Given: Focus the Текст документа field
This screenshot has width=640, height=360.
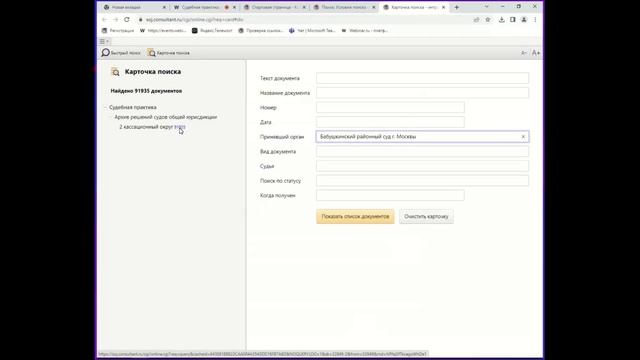Looking at the screenshot, I should [422, 78].
